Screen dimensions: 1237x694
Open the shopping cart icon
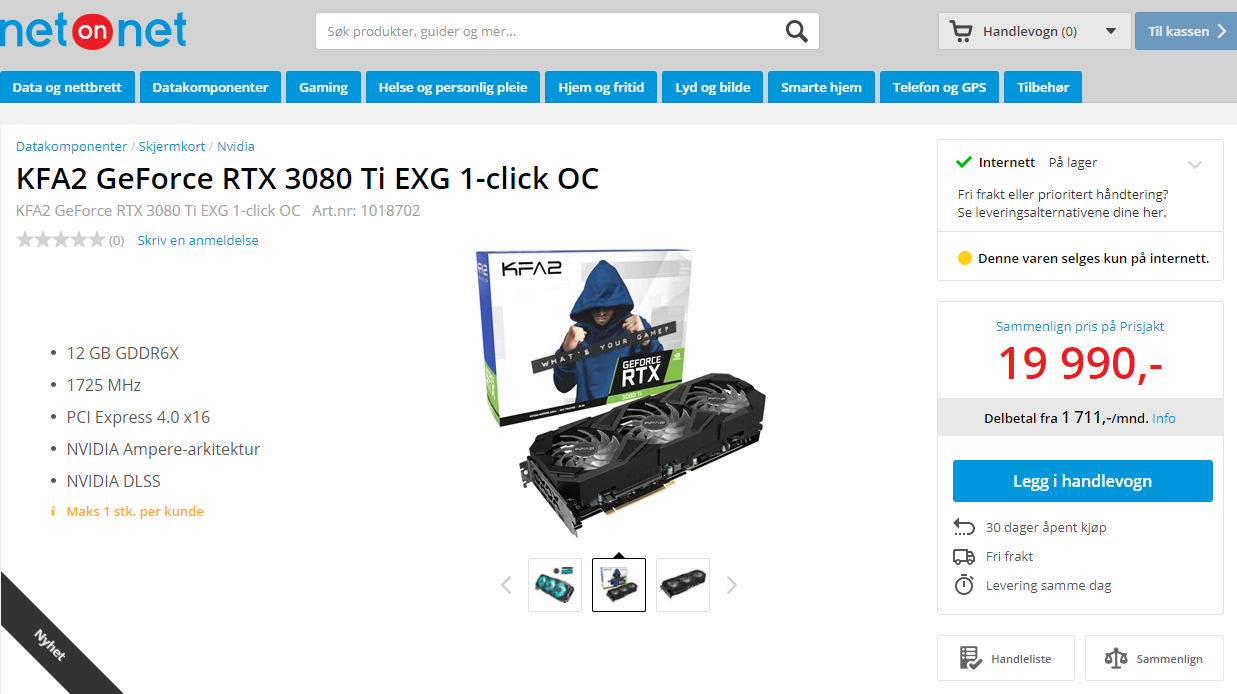tap(961, 31)
